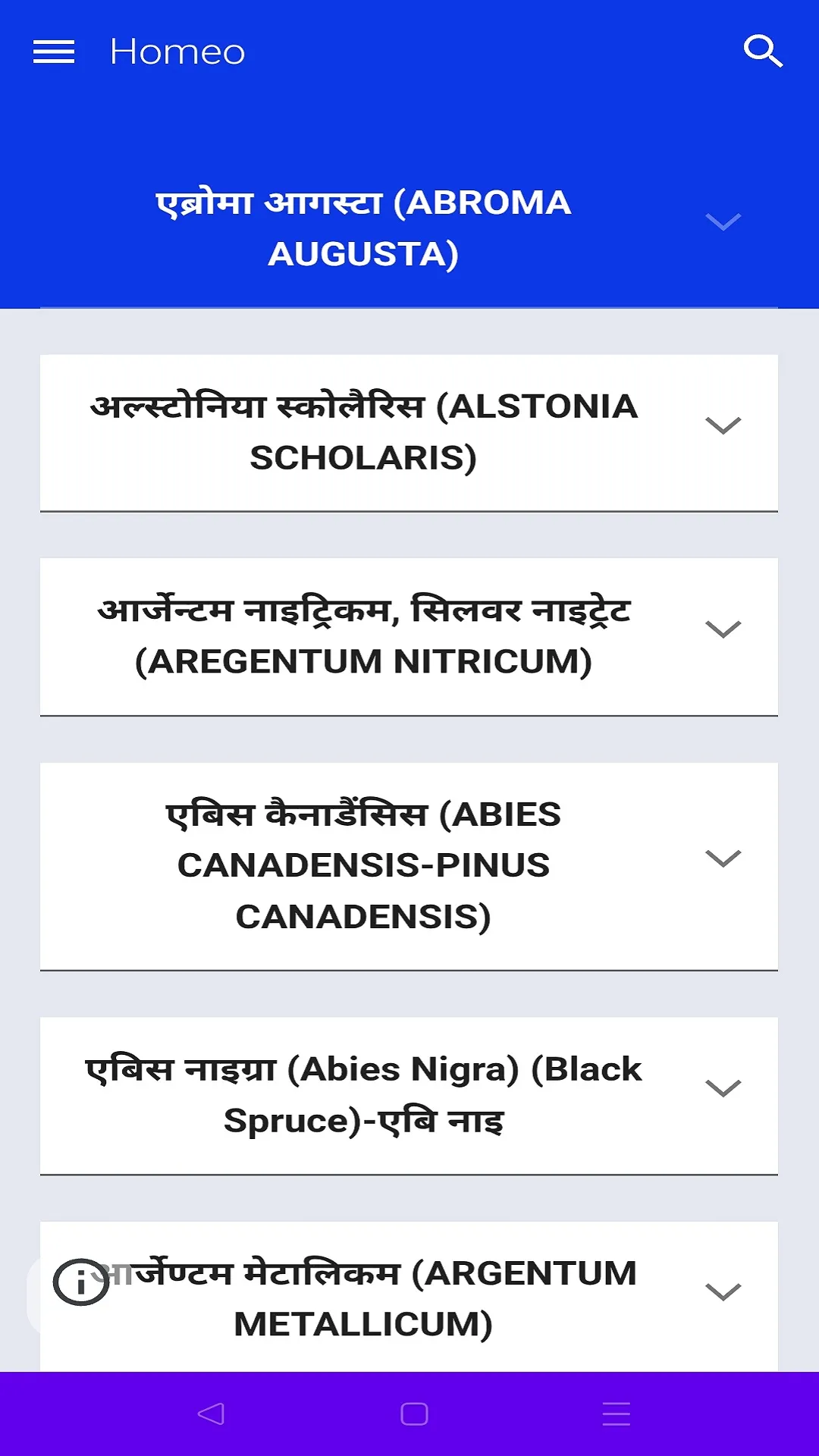The image size is (819, 1456).
Task: Tap the purple bottom navigation bar
Action: pyautogui.click(x=409, y=1414)
